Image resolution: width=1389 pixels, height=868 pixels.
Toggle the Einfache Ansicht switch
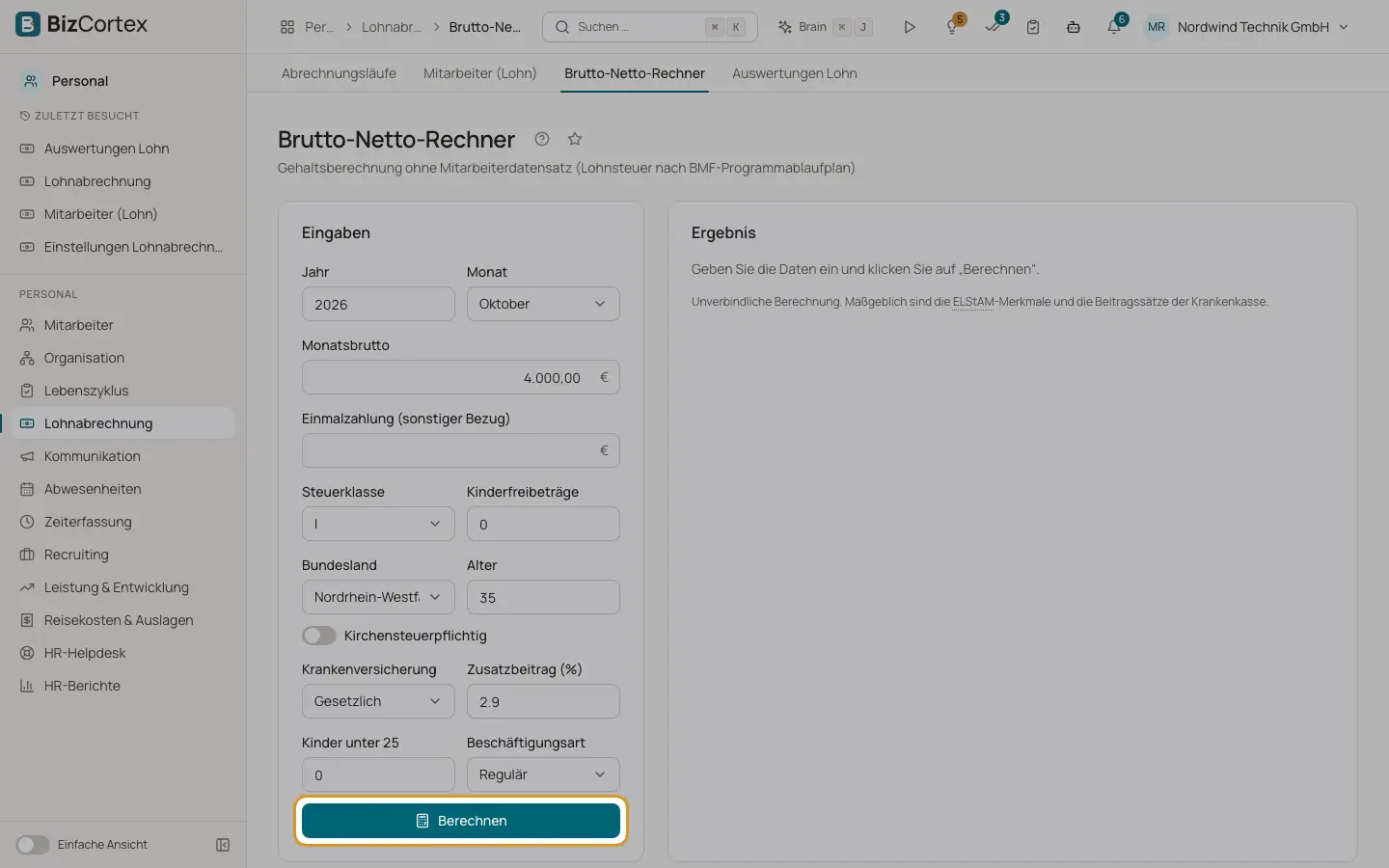point(33,845)
